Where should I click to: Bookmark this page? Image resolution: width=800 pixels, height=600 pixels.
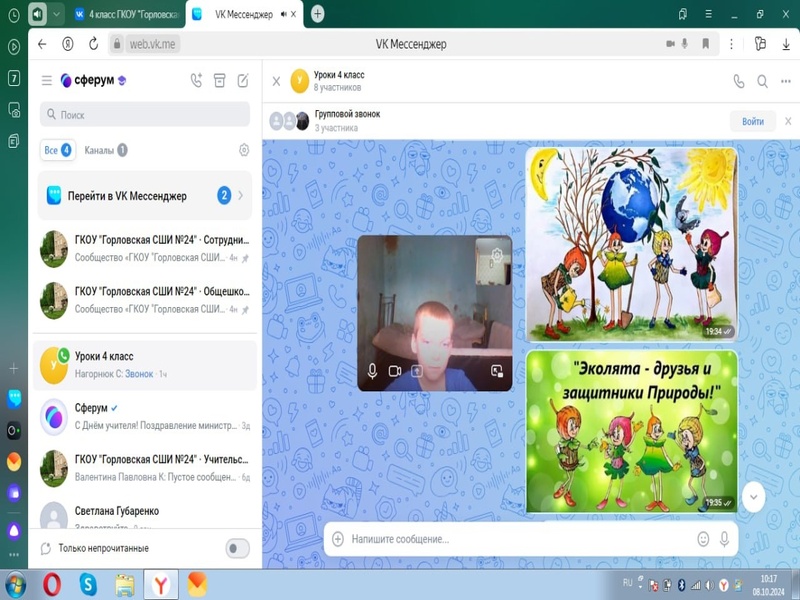coord(706,44)
